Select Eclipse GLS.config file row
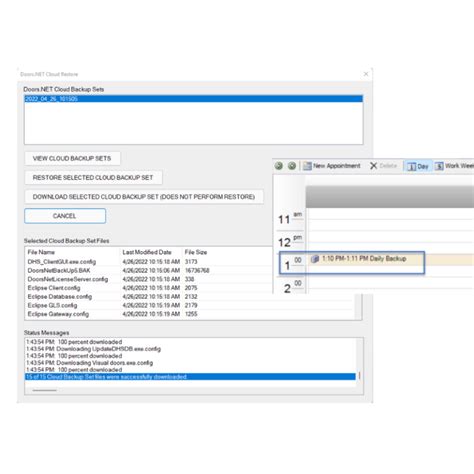Image resolution: width=474 pixels, height=474 pixels. (x=190, y=305)
